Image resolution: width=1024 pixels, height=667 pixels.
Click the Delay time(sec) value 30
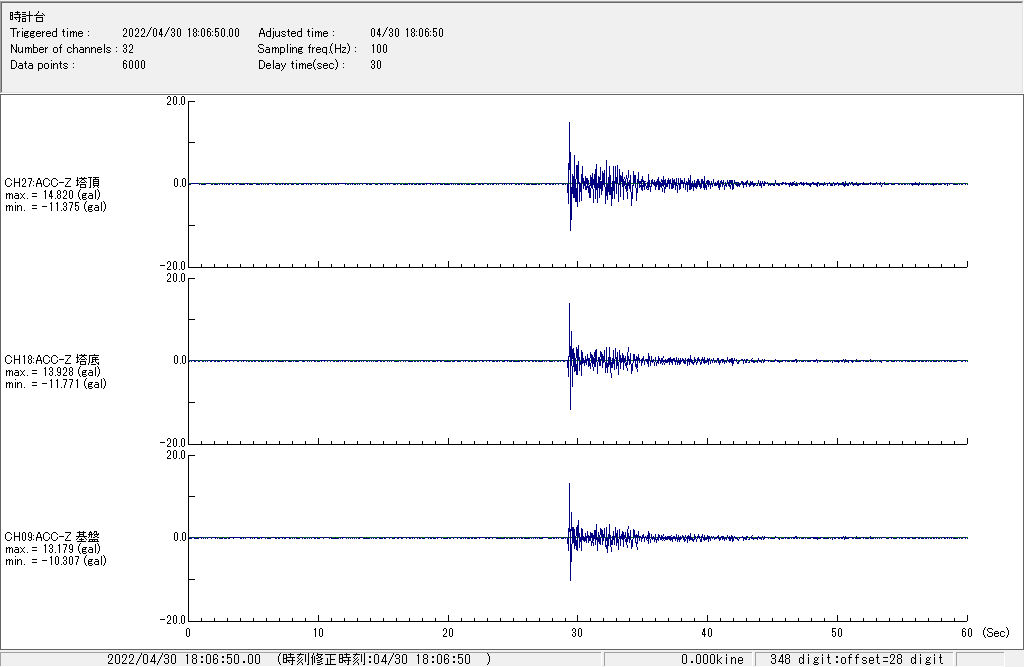376,65
